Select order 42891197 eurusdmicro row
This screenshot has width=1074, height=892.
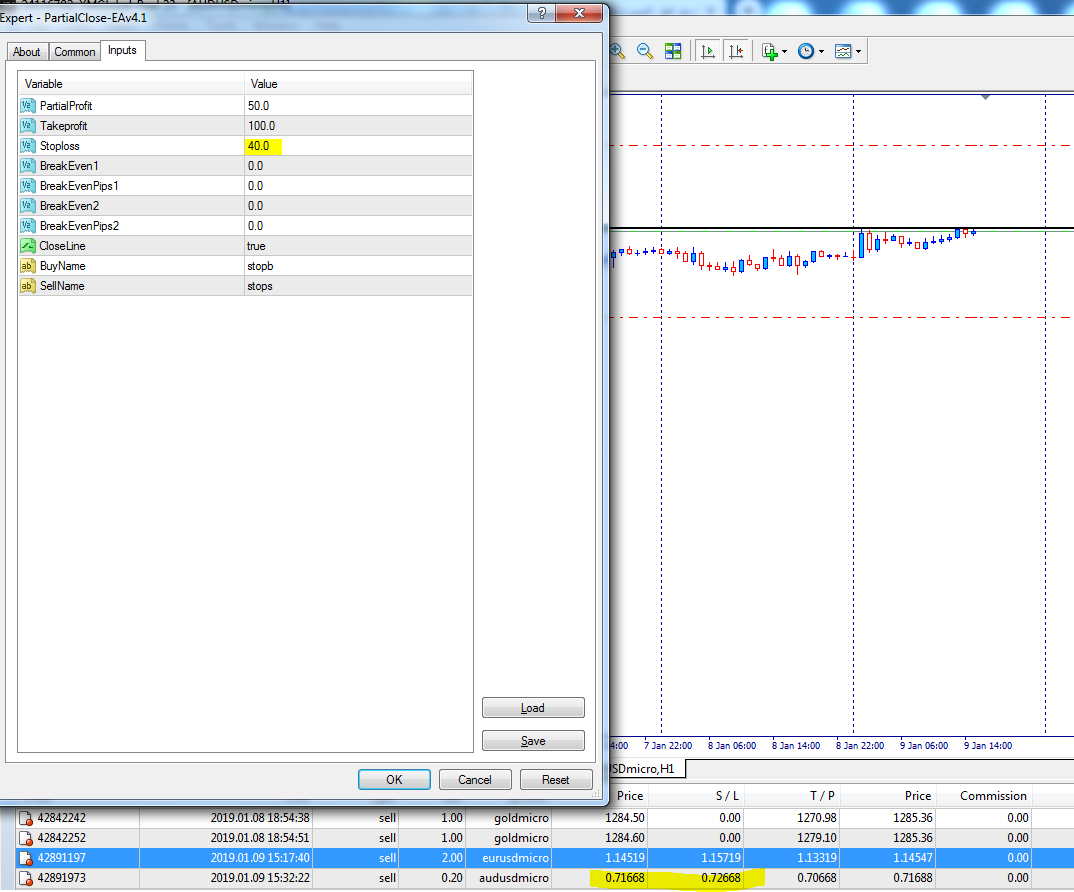pos(545,858)
